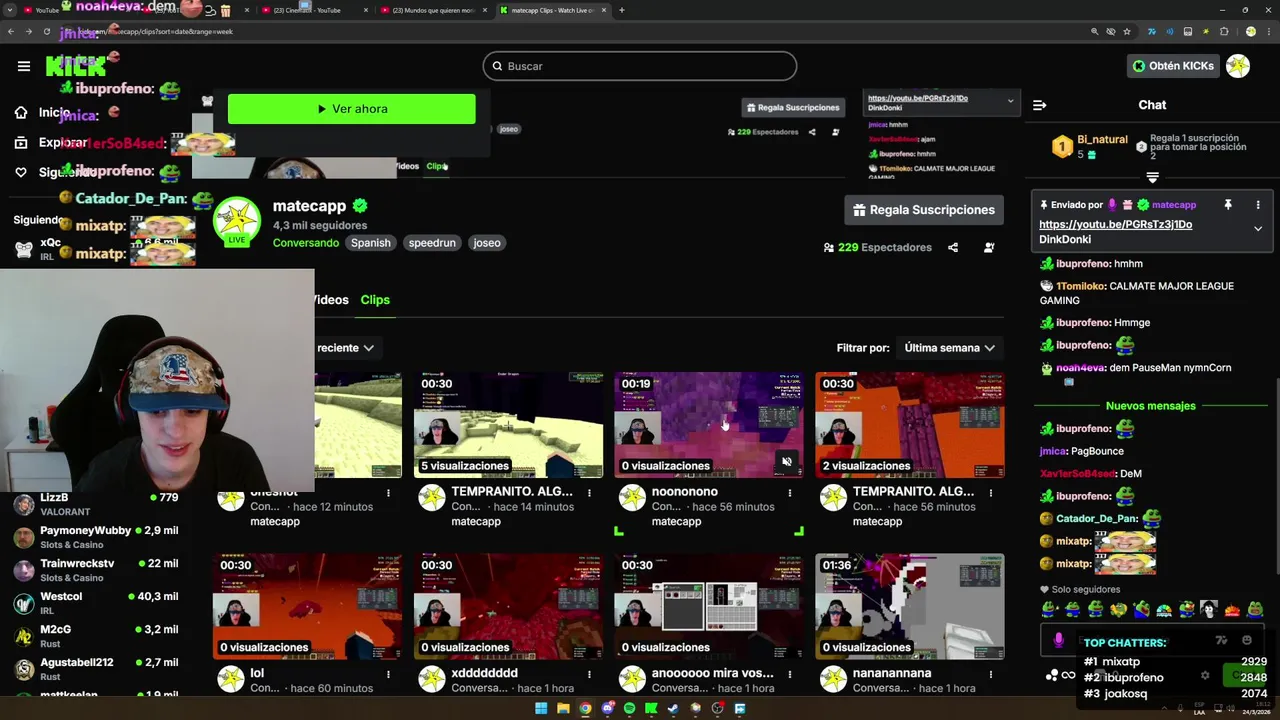1280x720 pixels.
Task: Open three-dot menu for oneshot clip
Action: 388,493
